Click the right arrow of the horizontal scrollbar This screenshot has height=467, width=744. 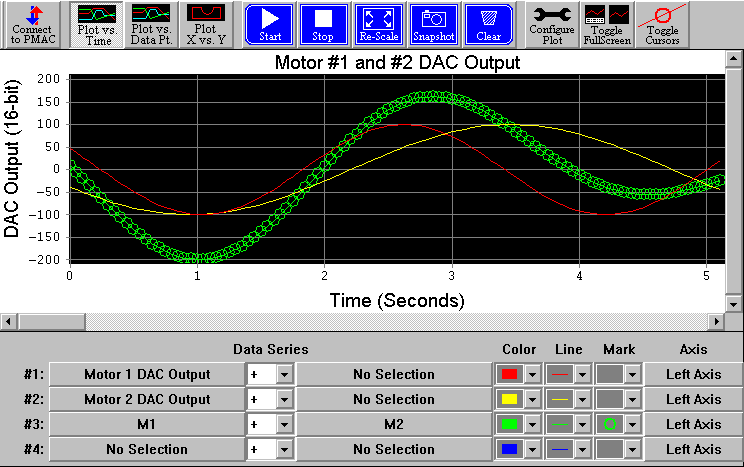click(x=716, y=321)
